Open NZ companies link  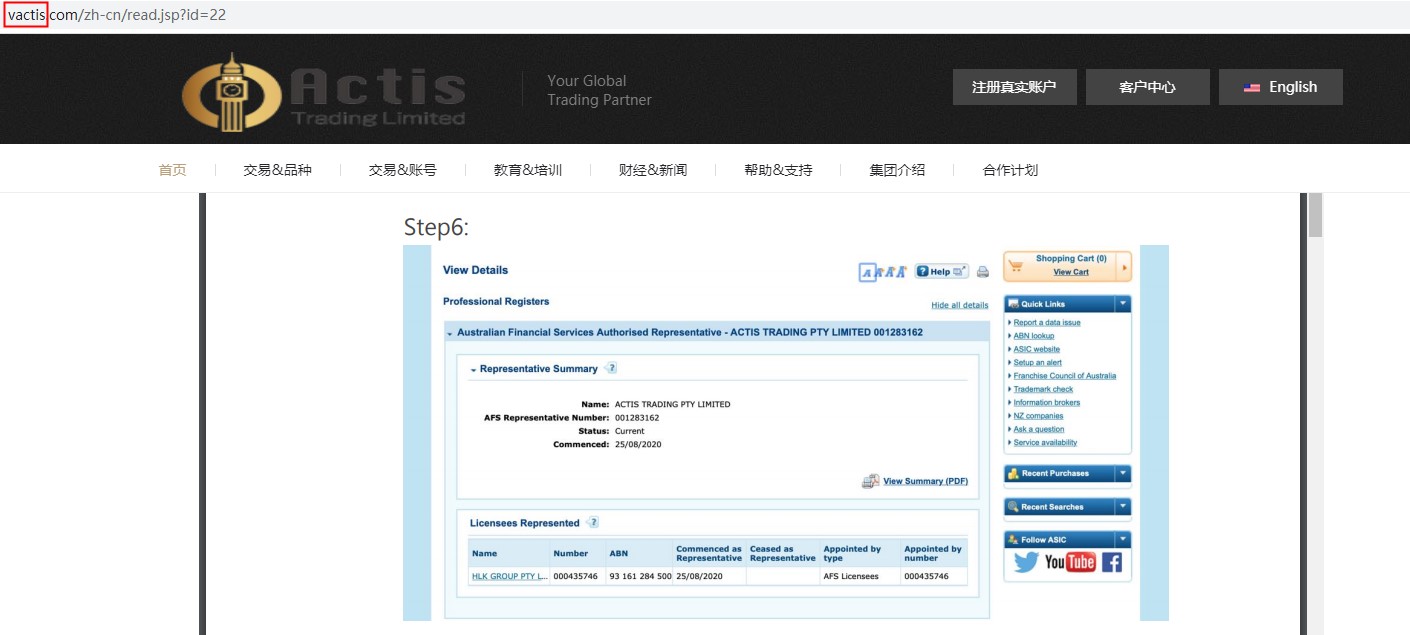(1039, 416)
